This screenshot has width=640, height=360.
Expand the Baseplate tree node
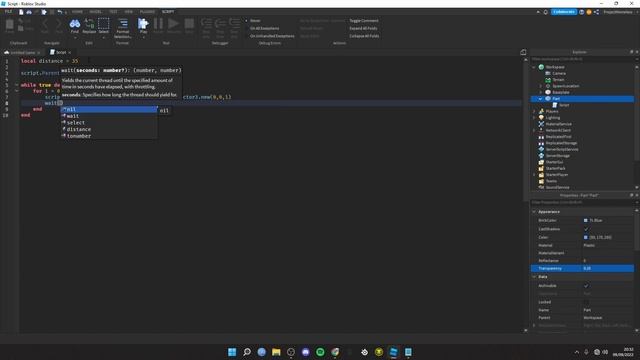(x=541, y=92)
